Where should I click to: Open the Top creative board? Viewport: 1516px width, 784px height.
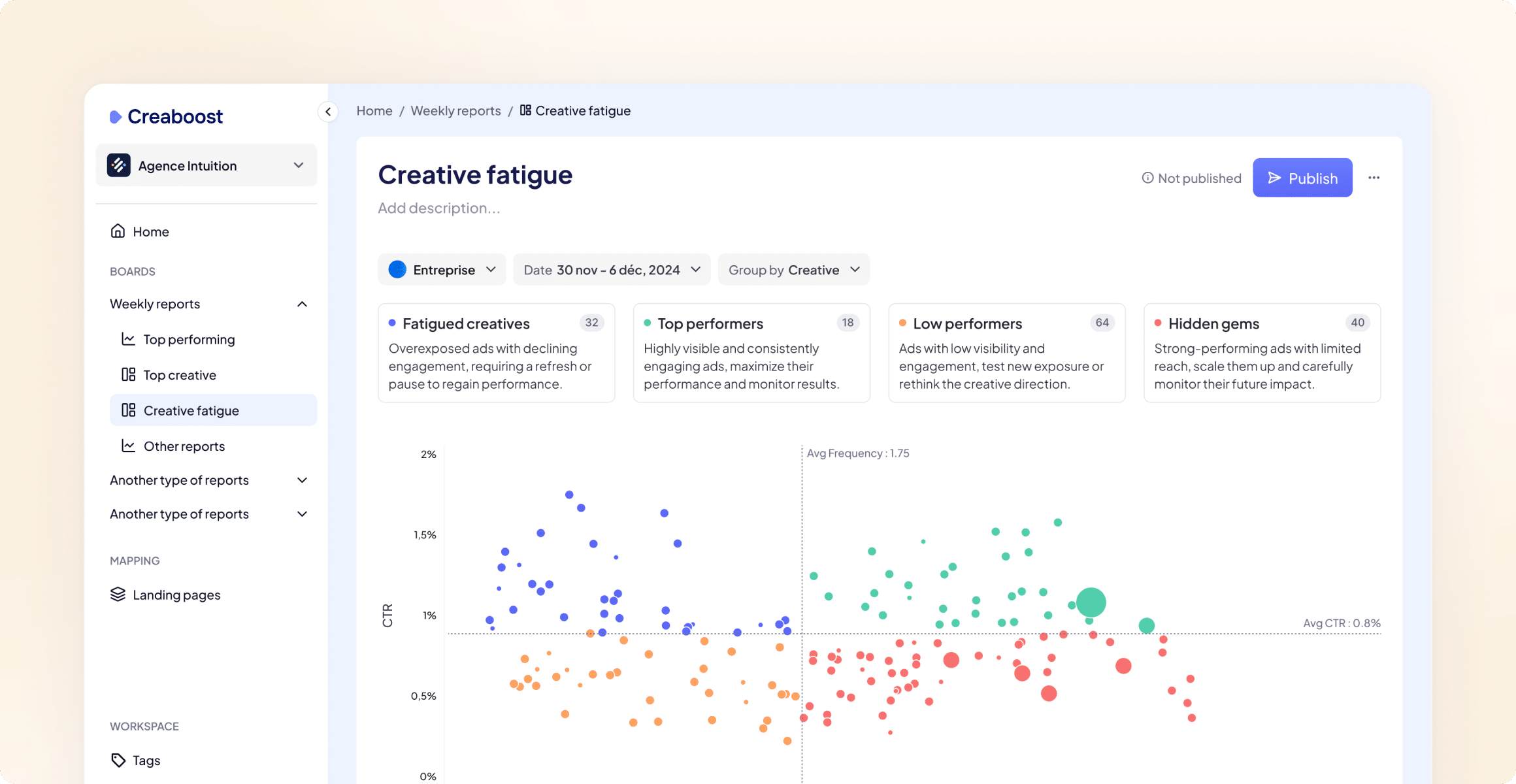(x=213, y=374)
